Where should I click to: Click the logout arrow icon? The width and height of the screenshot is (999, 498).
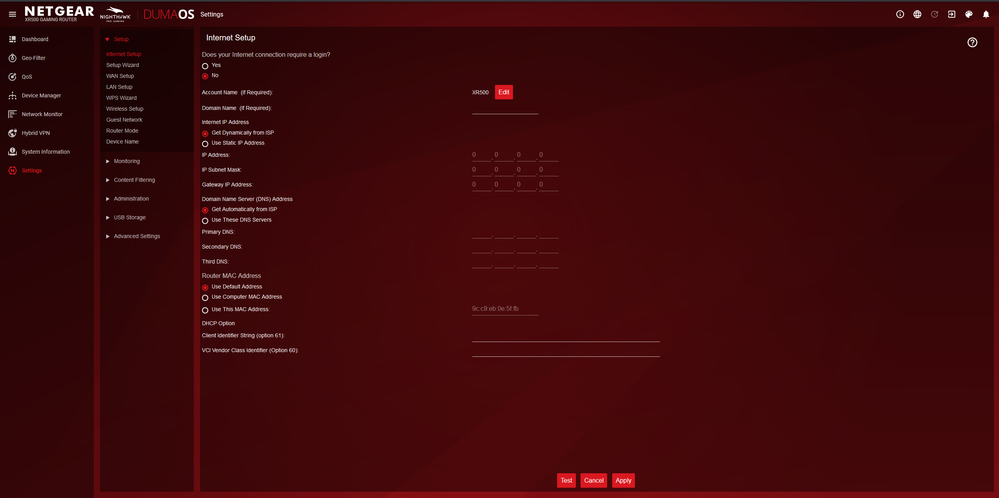[x=952, y=14]
